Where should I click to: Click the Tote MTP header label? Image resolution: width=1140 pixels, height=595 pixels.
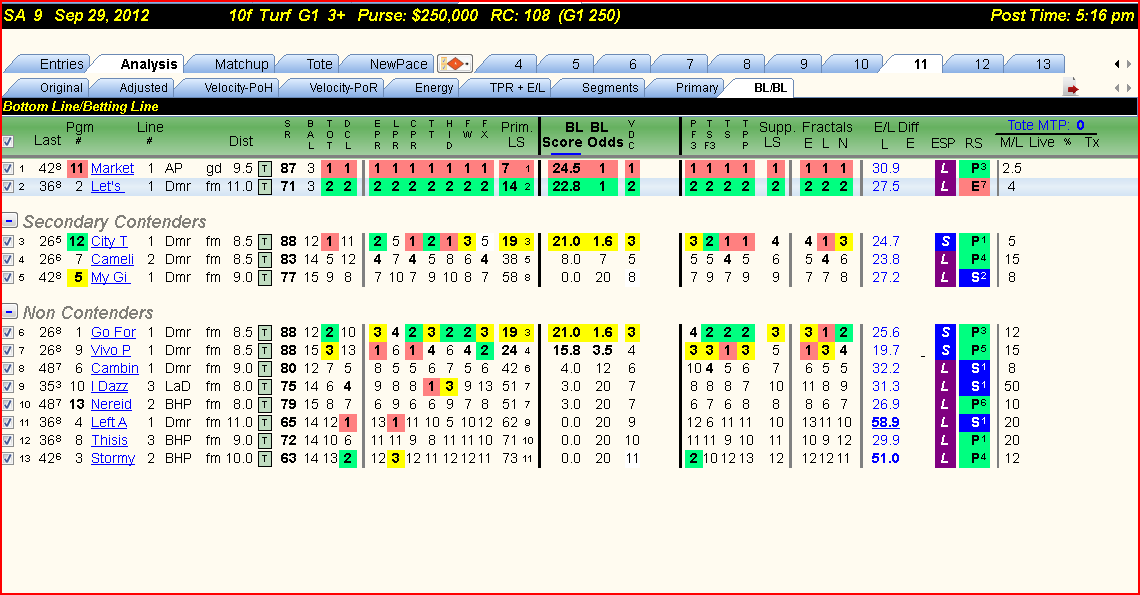tap(1045, 125)
